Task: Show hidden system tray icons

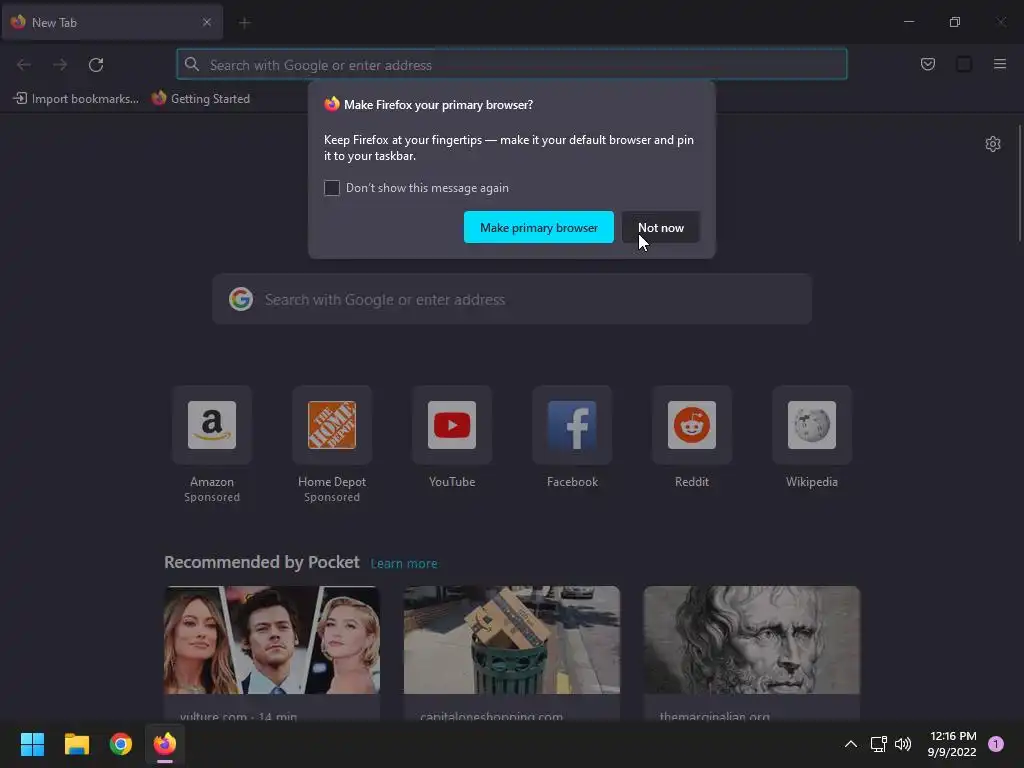Action: pyautogui.click(x=851, y=744)
